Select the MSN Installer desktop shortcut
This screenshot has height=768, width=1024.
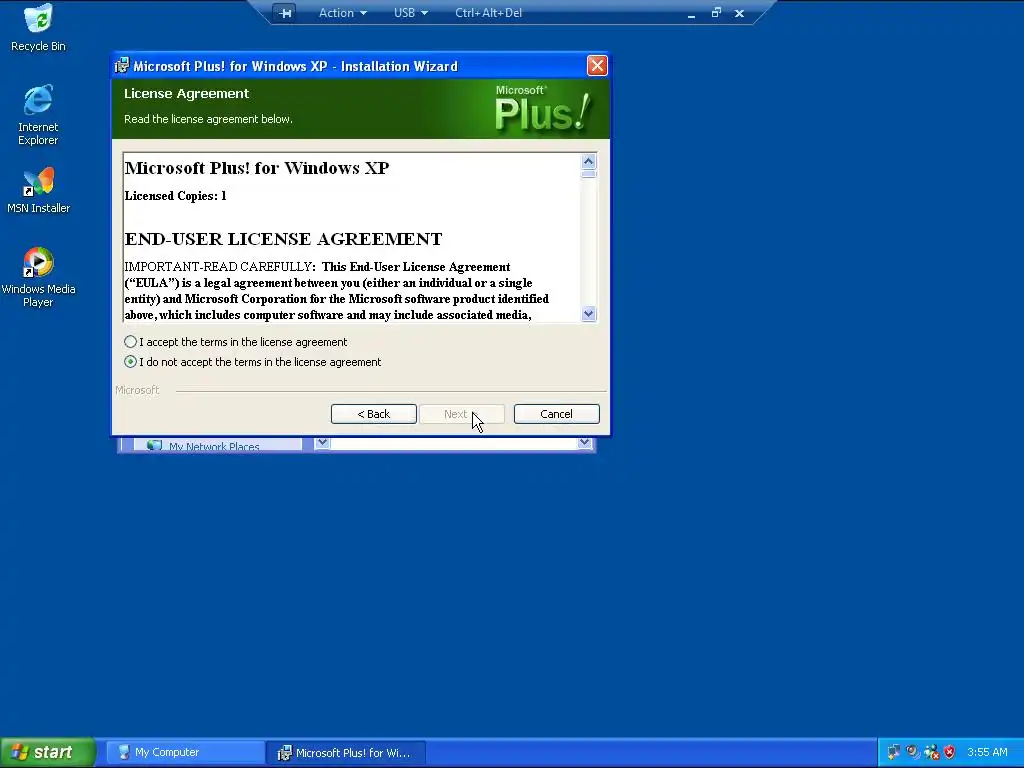coord(39,190)
